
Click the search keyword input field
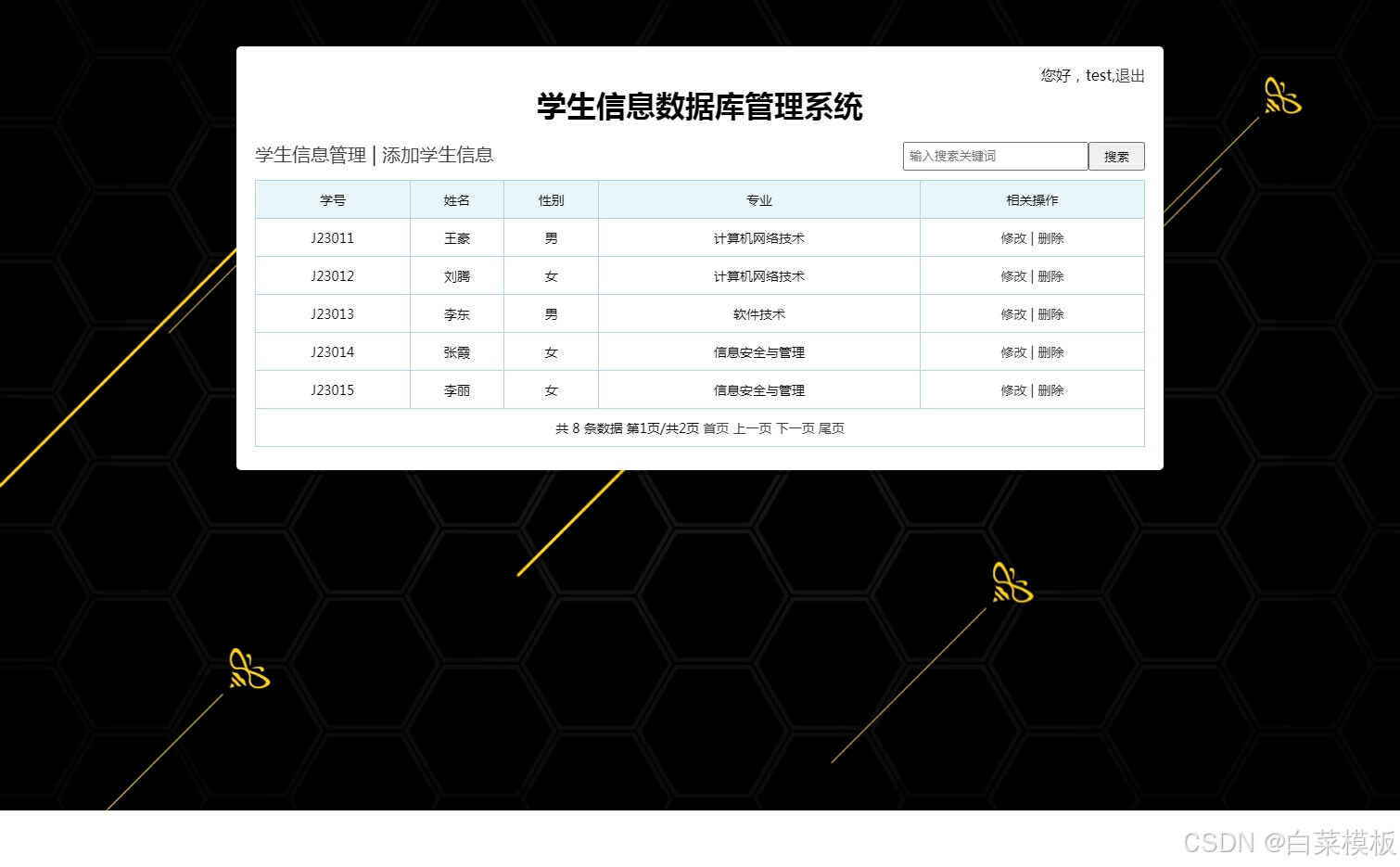(995, 156)
